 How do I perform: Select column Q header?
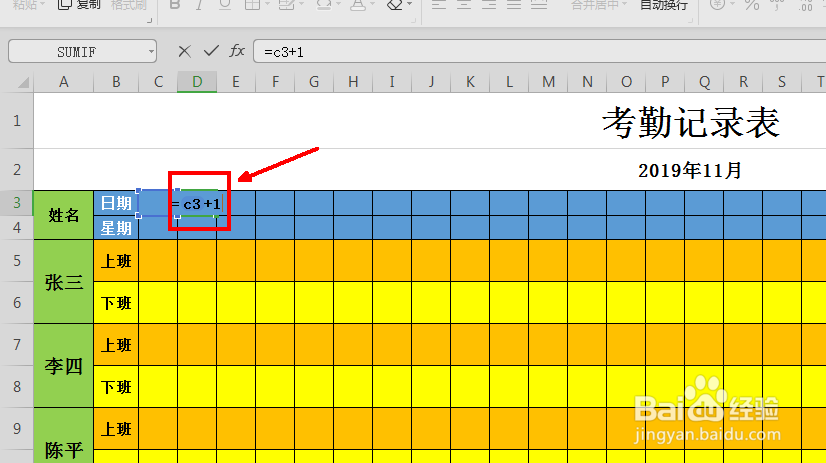[704, 82]
